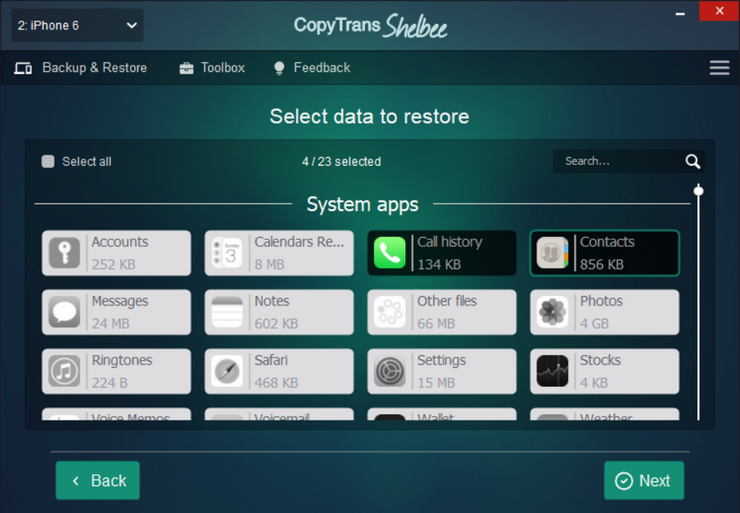
Task: Click the Contacts address book icon
Action: [x=553, y=253]
